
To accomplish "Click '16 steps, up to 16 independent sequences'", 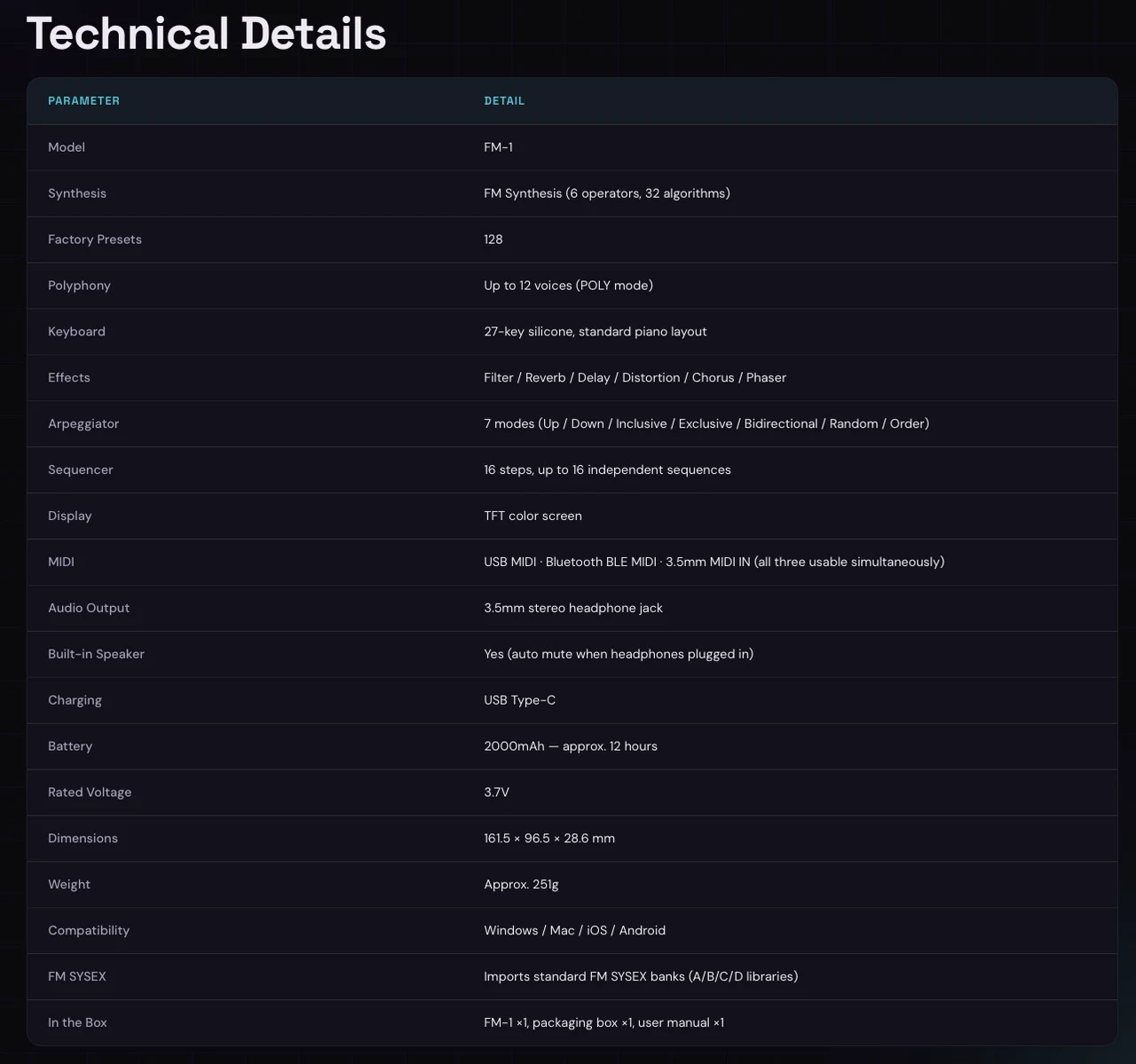I will (607, 470).
